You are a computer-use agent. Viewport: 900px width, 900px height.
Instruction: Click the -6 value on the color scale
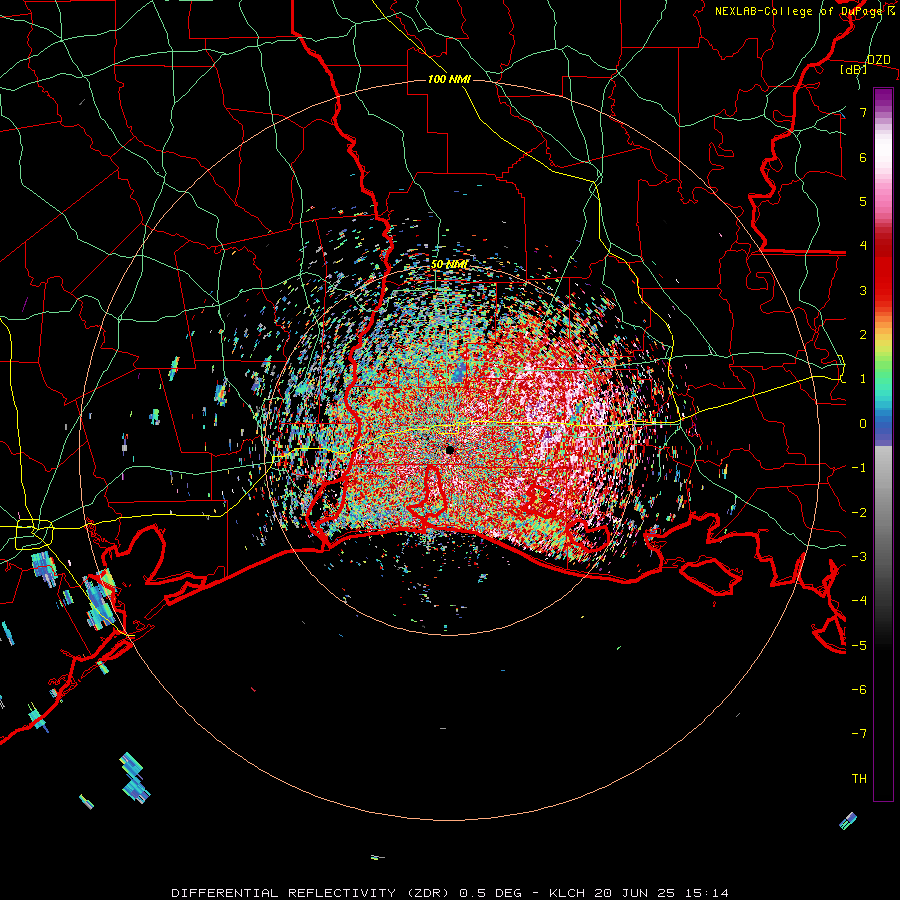pos(859,689)
